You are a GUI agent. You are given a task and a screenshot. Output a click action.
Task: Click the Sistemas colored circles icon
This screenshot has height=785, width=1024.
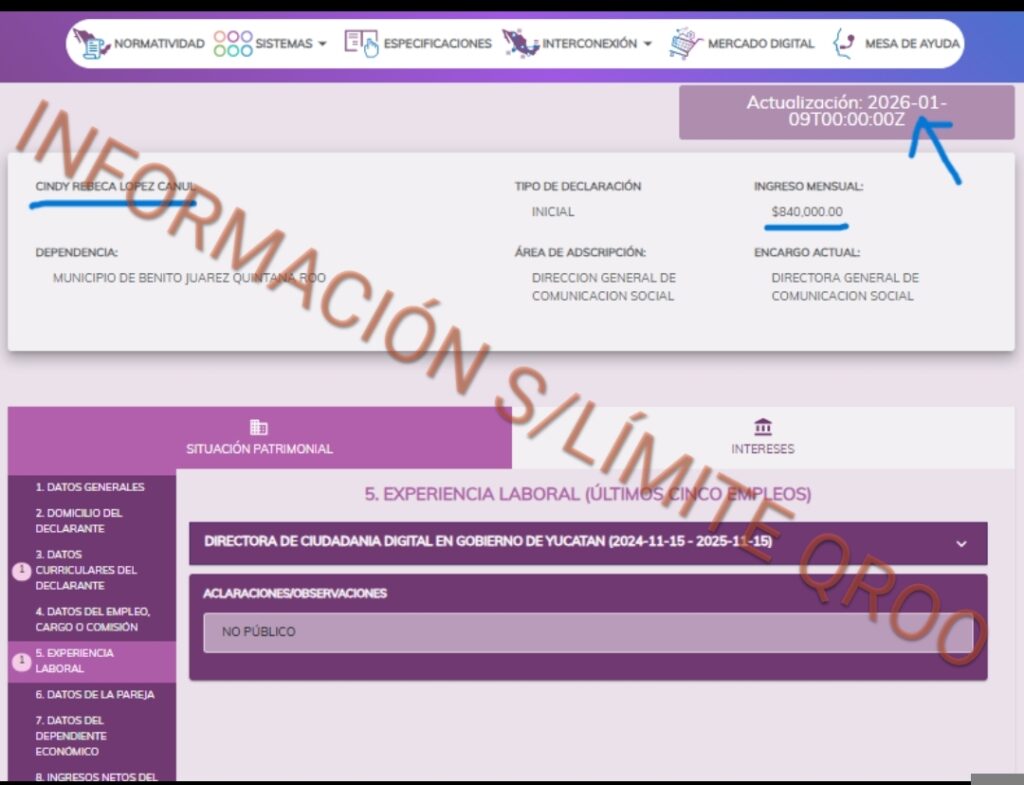tap(232, 44)
